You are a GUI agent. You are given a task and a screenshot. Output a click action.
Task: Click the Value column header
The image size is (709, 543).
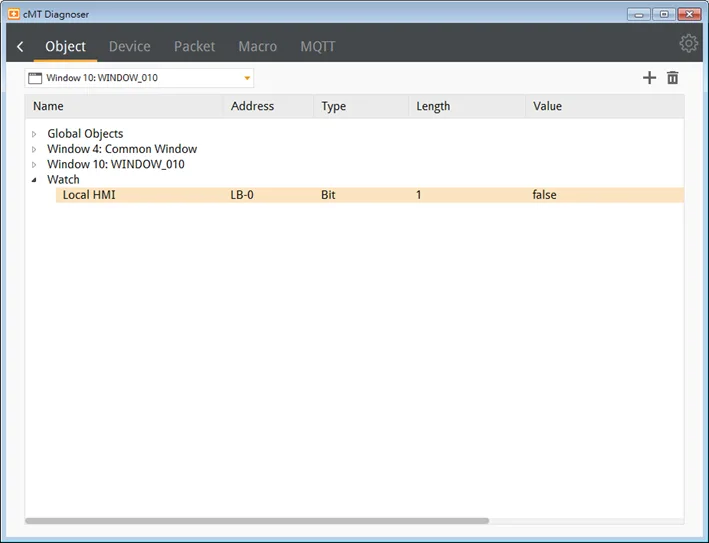[605, 106]
